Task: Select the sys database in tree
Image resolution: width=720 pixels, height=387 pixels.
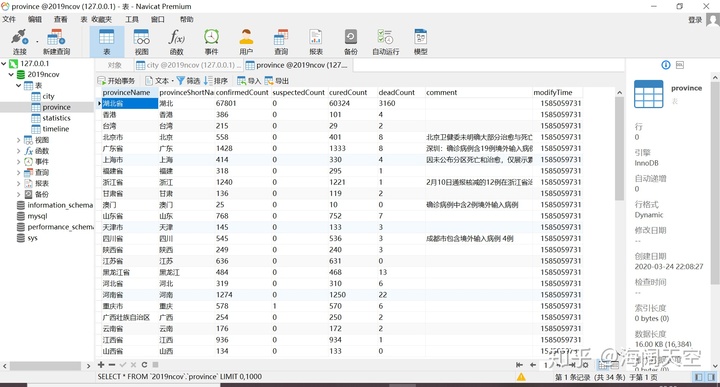Action: [x=32, y=238]
